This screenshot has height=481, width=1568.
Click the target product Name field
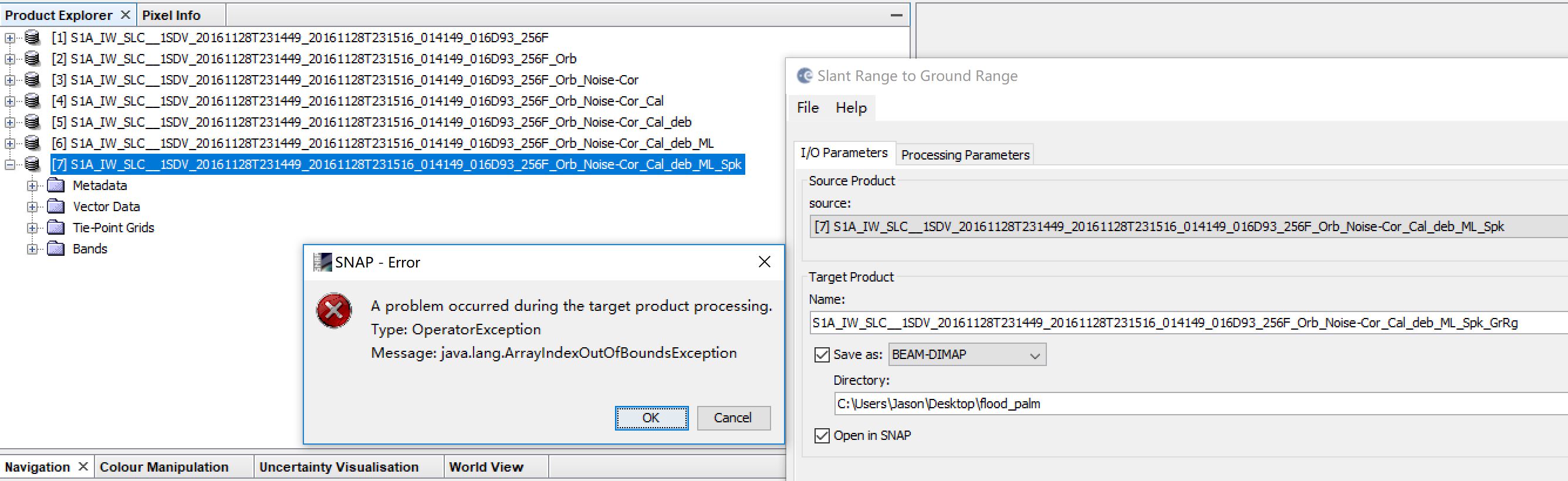pos(1189,322)
